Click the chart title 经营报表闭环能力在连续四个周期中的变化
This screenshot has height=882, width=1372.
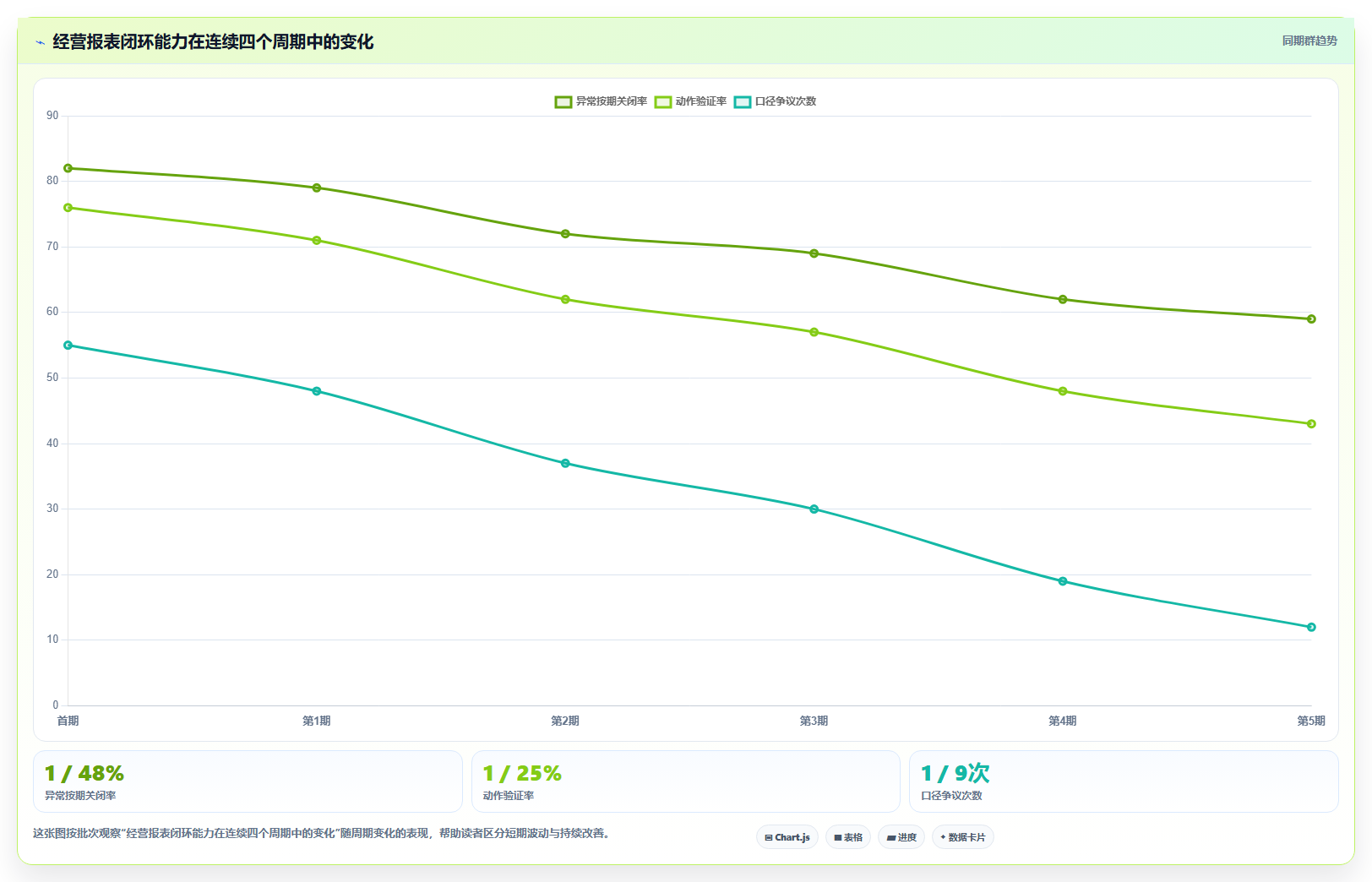[x=213, y=41]
